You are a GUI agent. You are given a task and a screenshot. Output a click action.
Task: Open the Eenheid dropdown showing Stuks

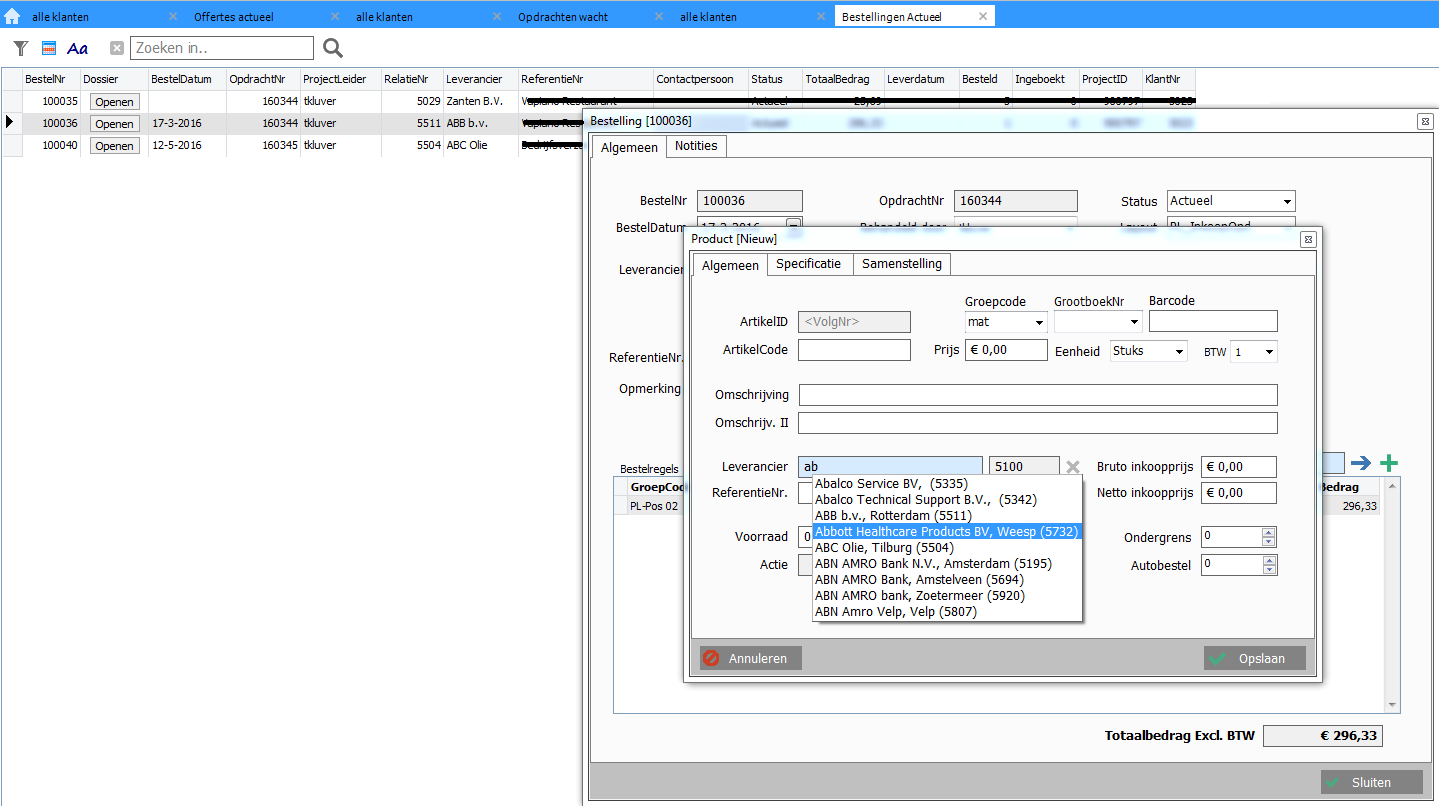click(1180, 352)
